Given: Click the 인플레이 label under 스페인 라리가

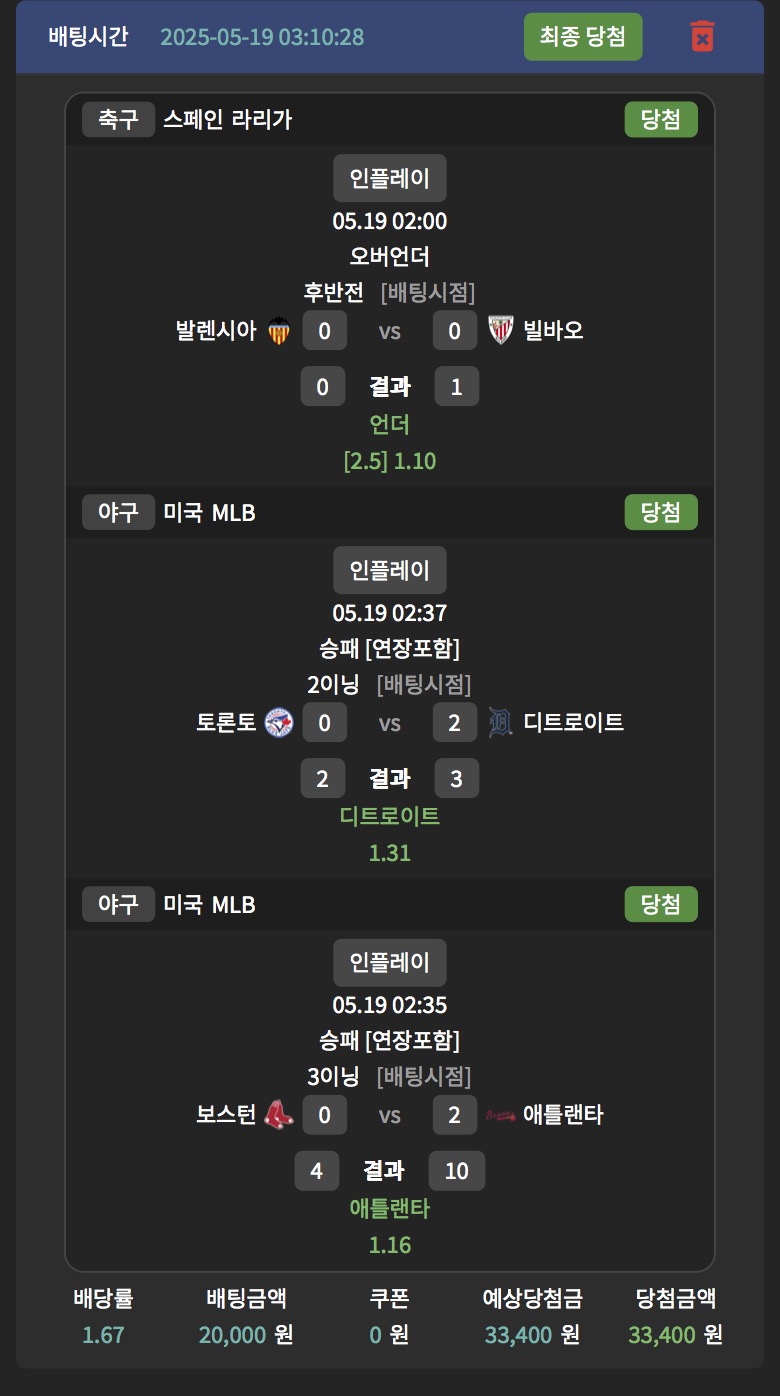Looking at the screenshot, I should click(390, 179).
